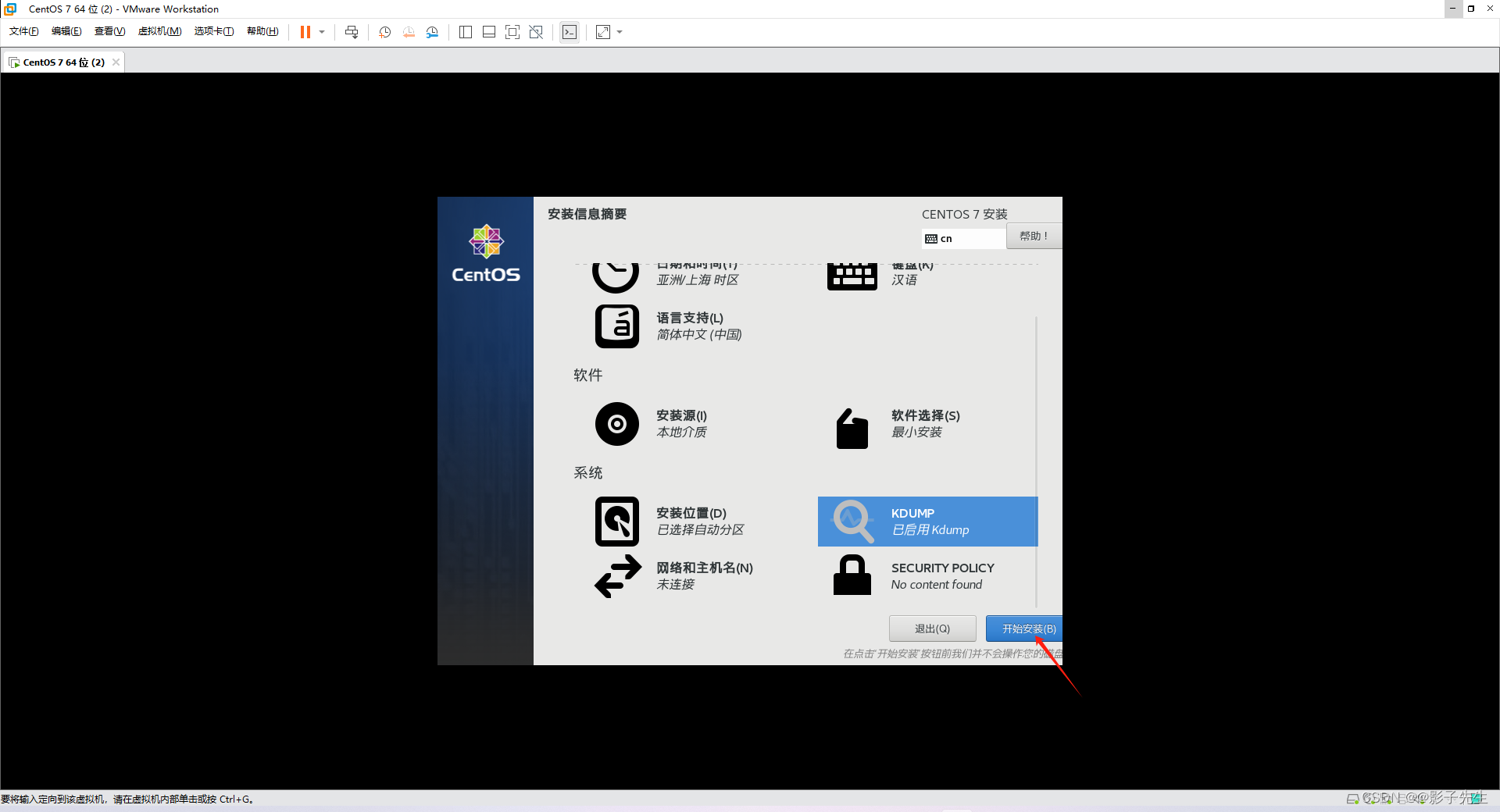This screenshot has height=812, width=1500.
Task: Open 安装位置(D) hard disk icon
Action: click(617, 522)
